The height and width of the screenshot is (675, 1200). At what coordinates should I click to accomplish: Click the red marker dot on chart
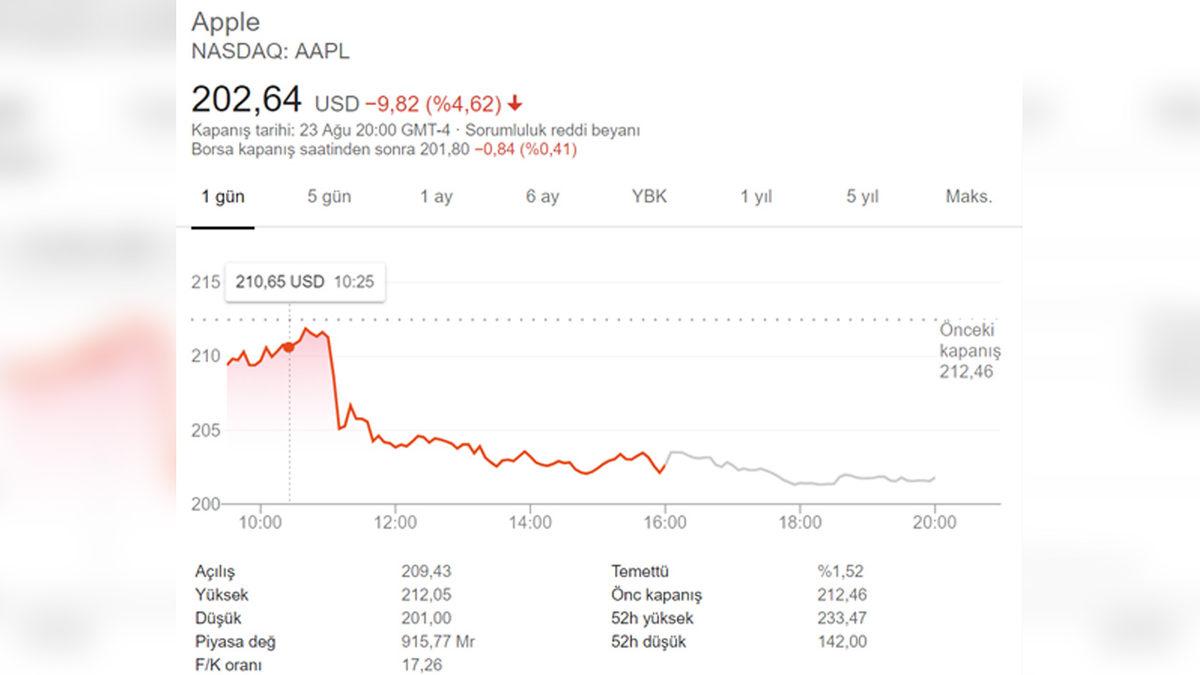click(x=289, y=347)
